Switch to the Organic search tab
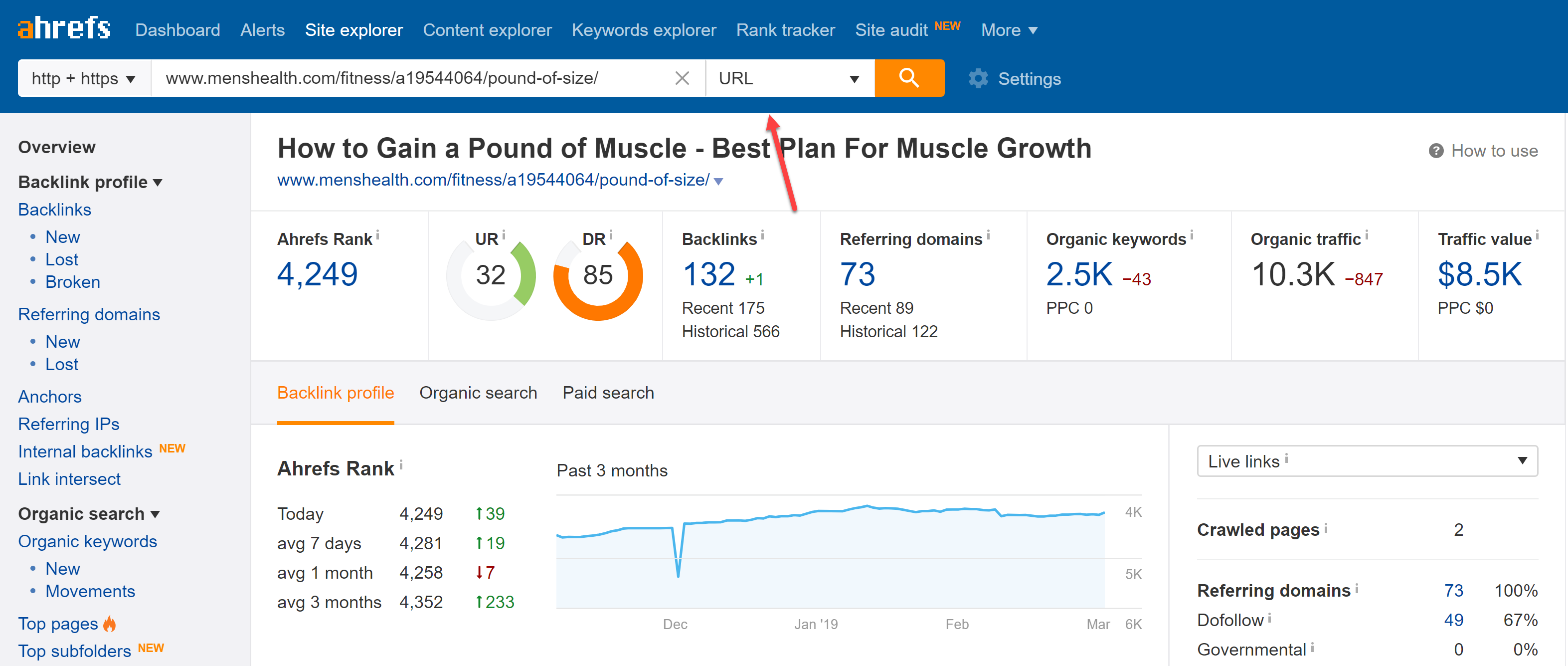Screen dimensions: 1568x666 coord(478,393)
